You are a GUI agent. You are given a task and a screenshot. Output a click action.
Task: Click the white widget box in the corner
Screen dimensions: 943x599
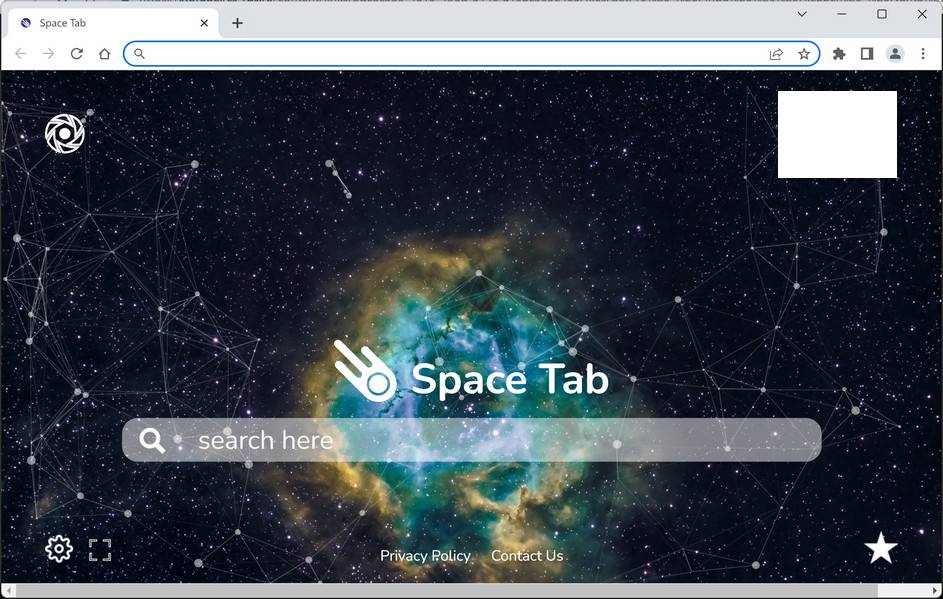point(837,135)
